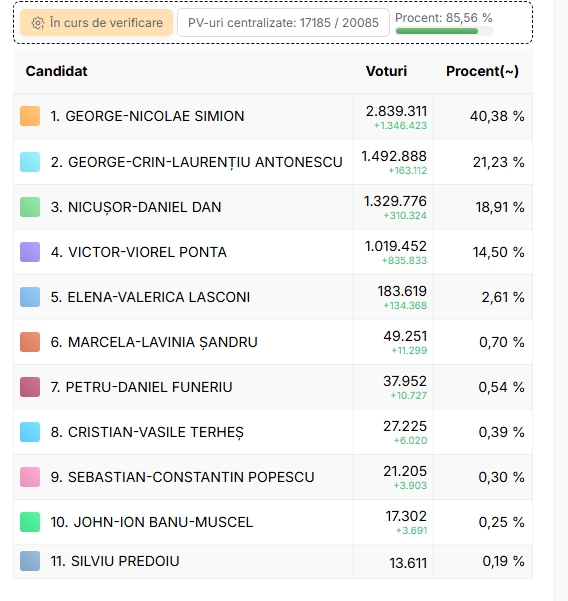This screenshot has width=568, height=601.
Task: Click the purple swatch for Victor-Viorel Ponta
Action: coord(30,252)
